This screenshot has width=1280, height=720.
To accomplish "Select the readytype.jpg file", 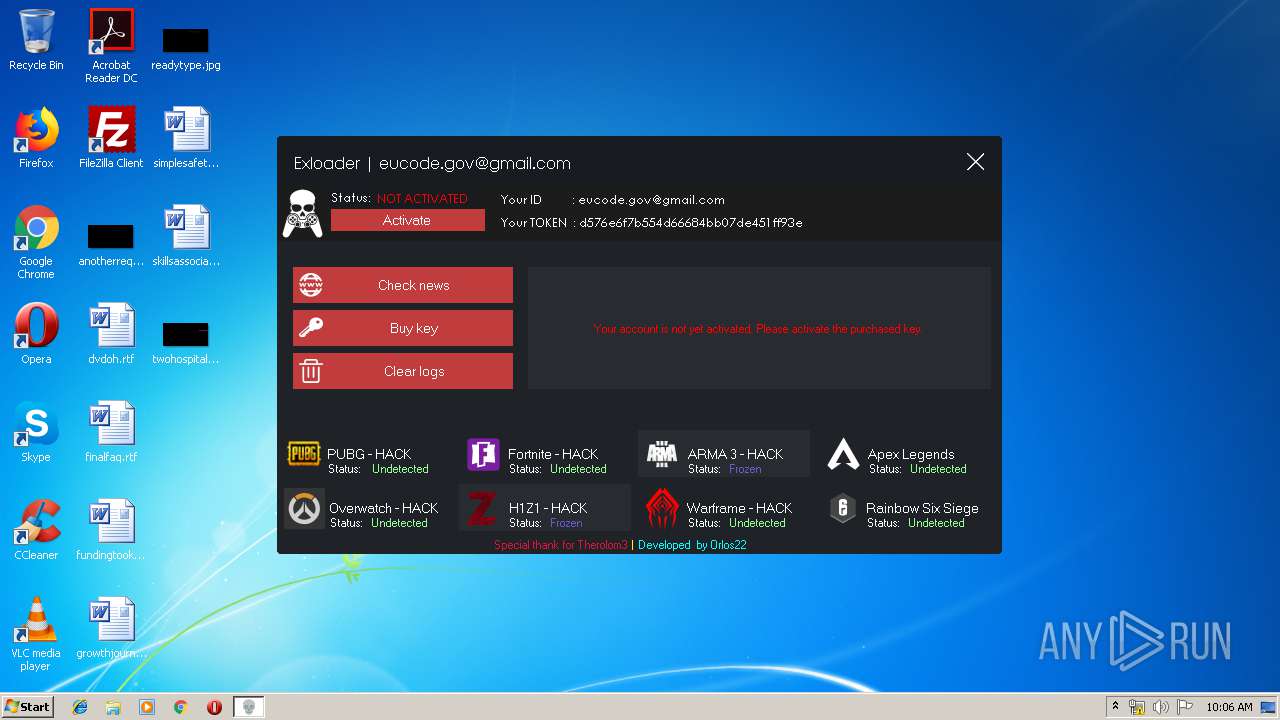I will point(186,48).
